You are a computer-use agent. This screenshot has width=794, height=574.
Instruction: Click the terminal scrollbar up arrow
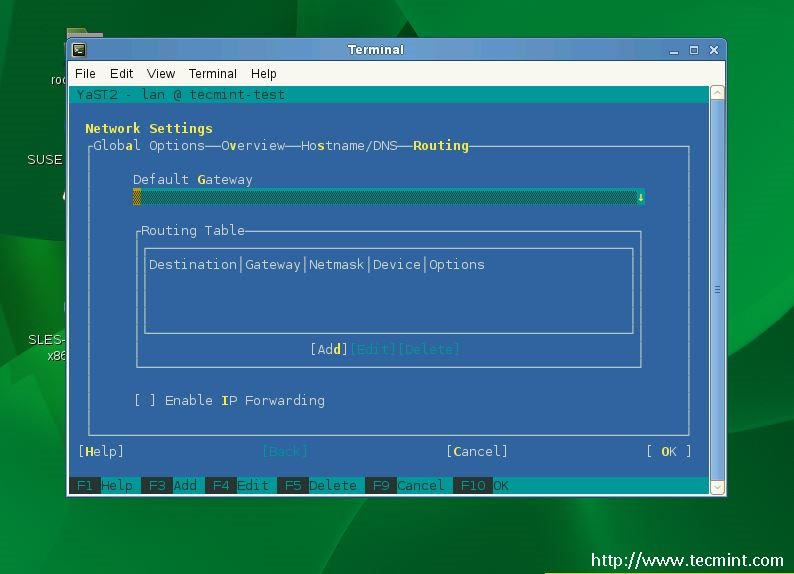point(717,93)
